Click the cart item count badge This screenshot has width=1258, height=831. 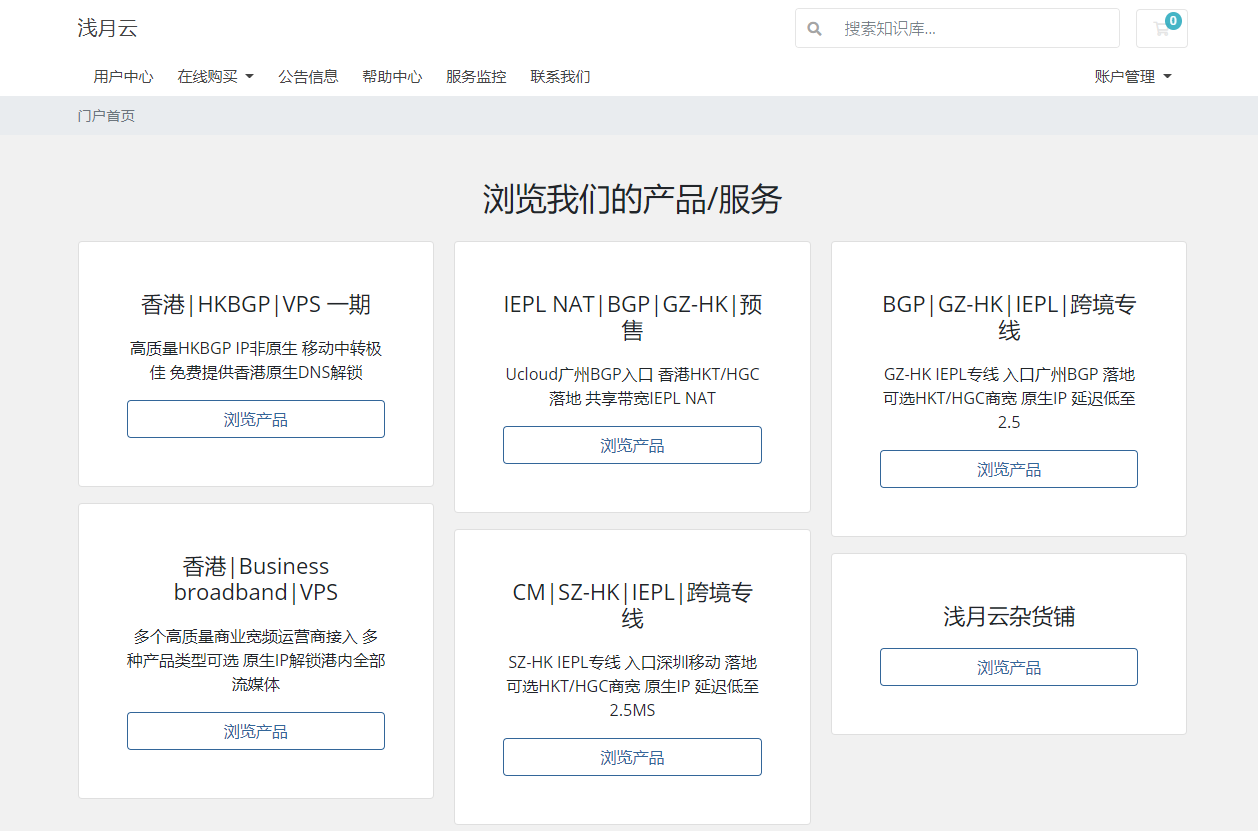[x=1173, y=20]
